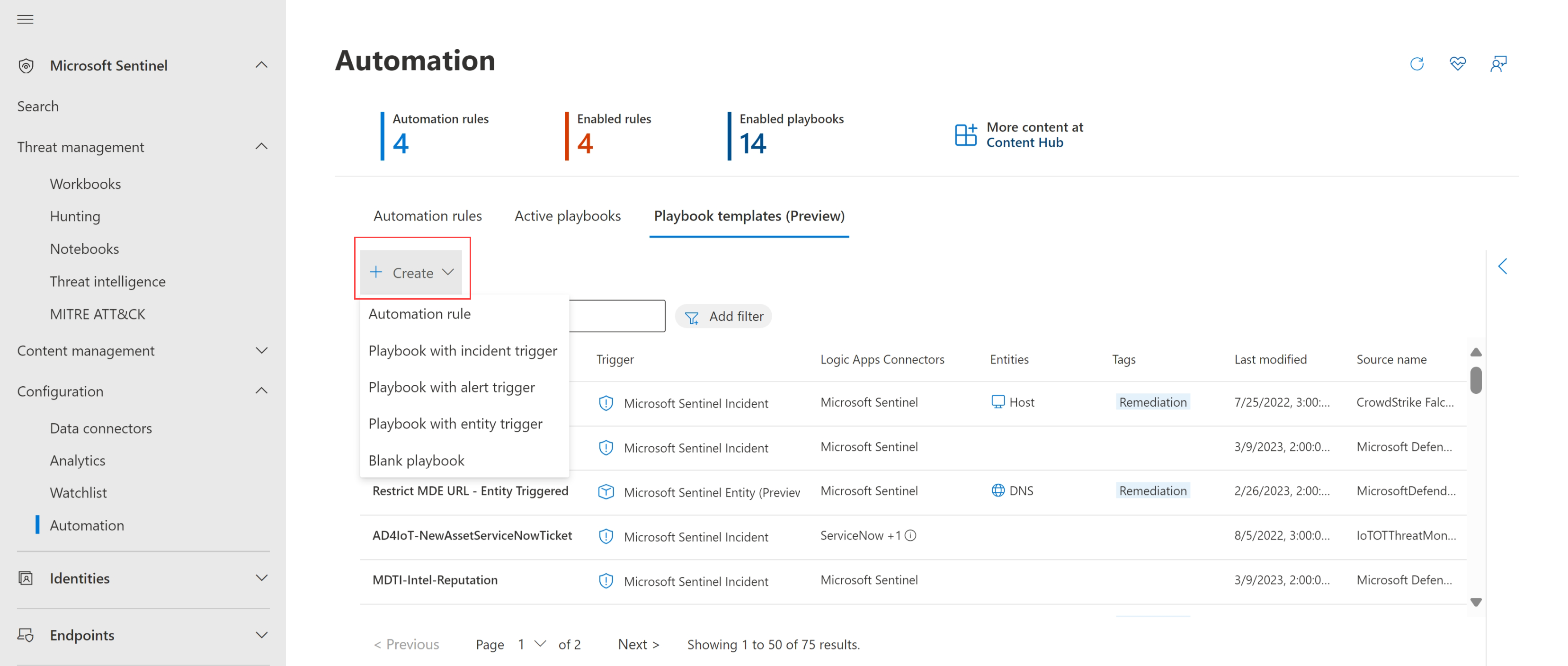Viewport: 1568px width, 666px height.
Task: Open the Sentinel health heartbeat icon
Action: coord(1458,63)
